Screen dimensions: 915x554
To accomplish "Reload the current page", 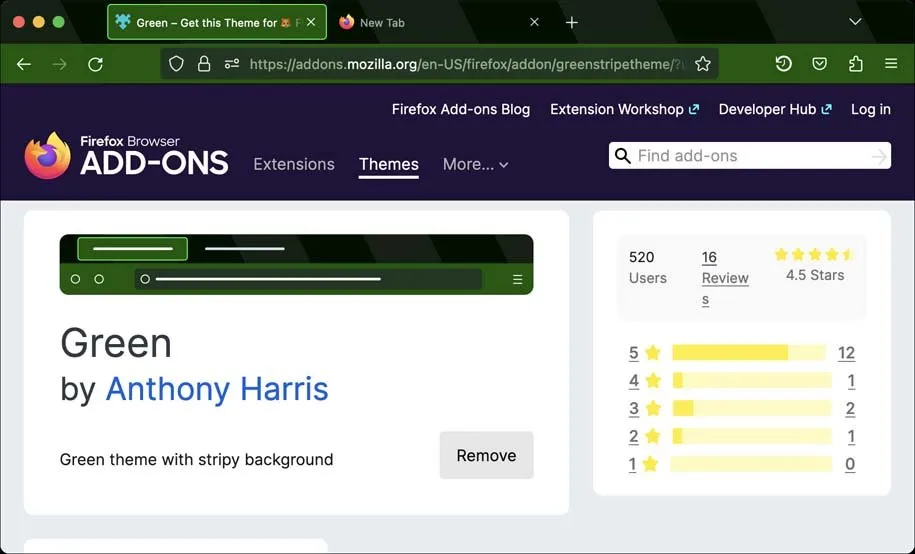I will pos(95,64).
